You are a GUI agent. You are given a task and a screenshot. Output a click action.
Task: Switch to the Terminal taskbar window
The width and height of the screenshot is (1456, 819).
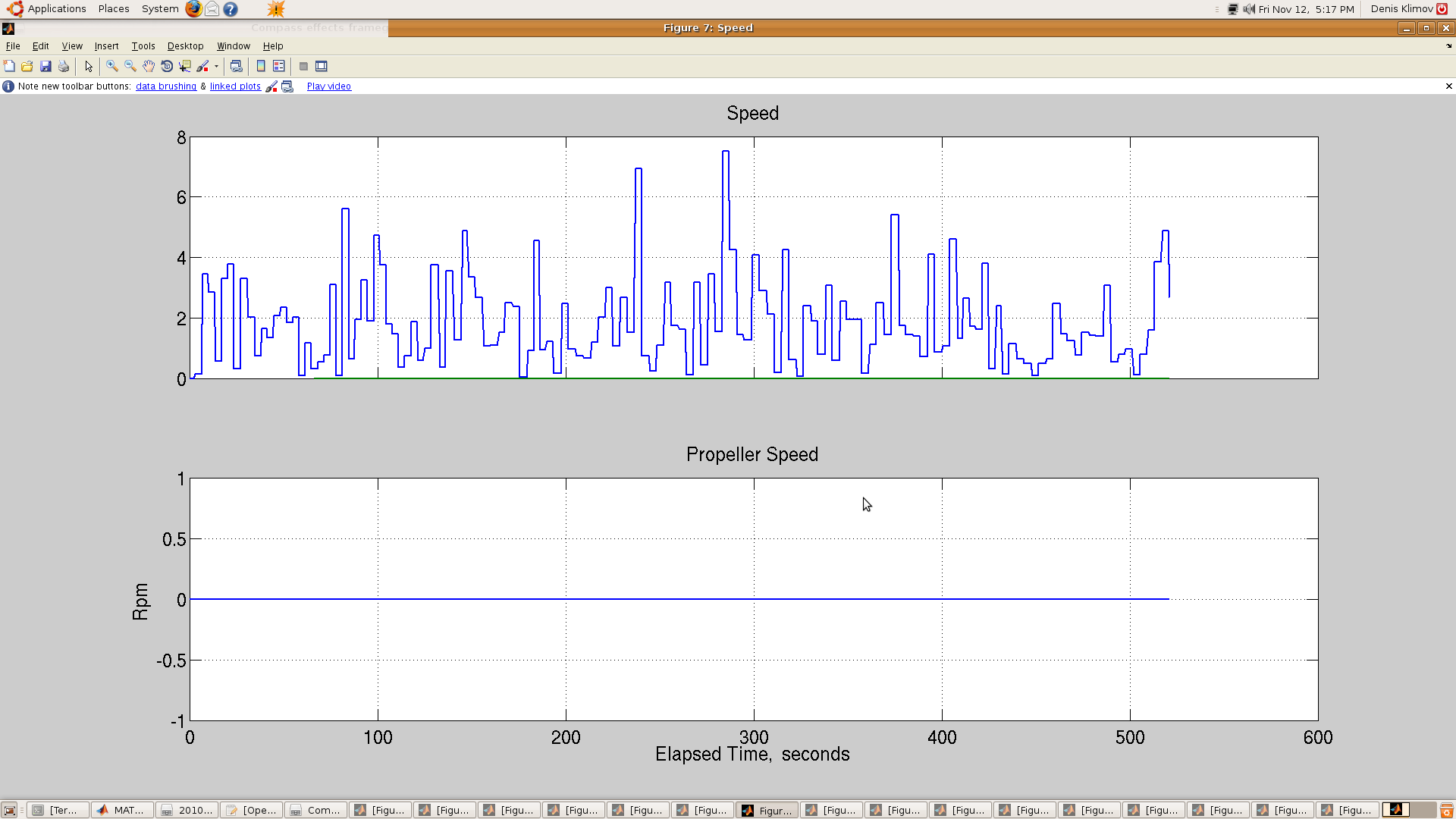[58, 811]
